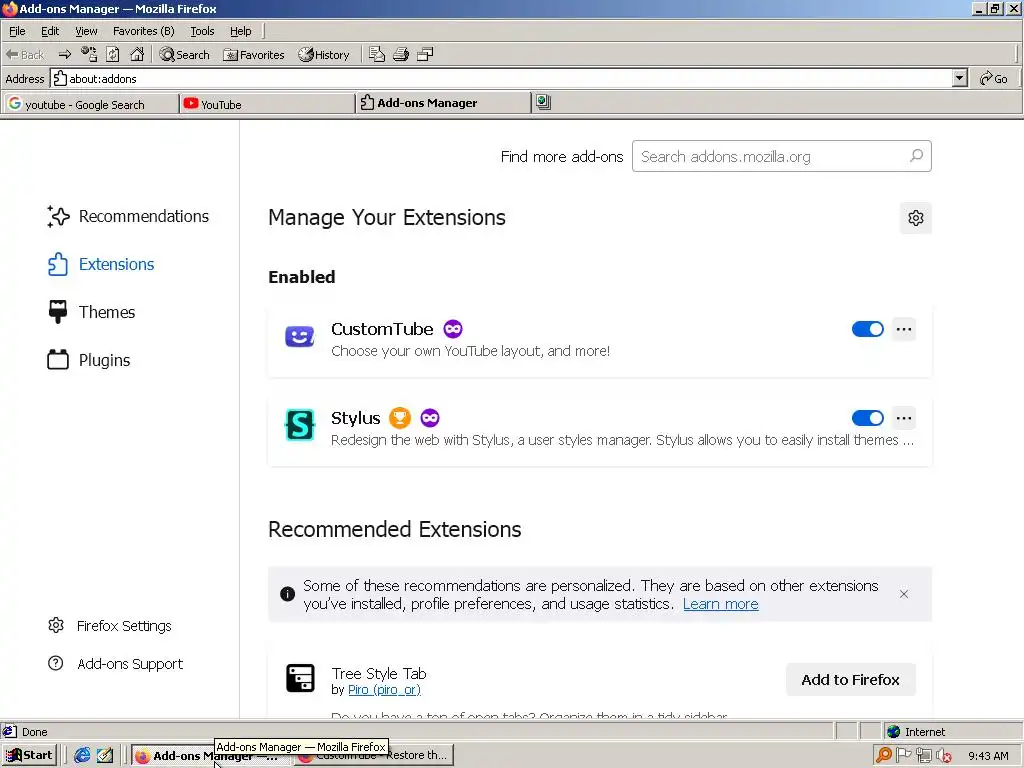This screenshot has width=1024, height=768.
Task: Click the Stop loading toolbar icon
Action: coord(89,55)
